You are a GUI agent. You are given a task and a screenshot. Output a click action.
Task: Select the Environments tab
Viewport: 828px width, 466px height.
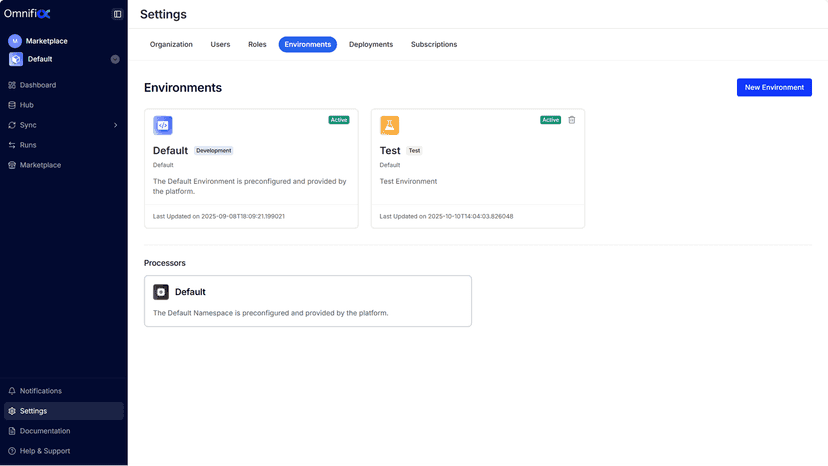coord(308,44)
